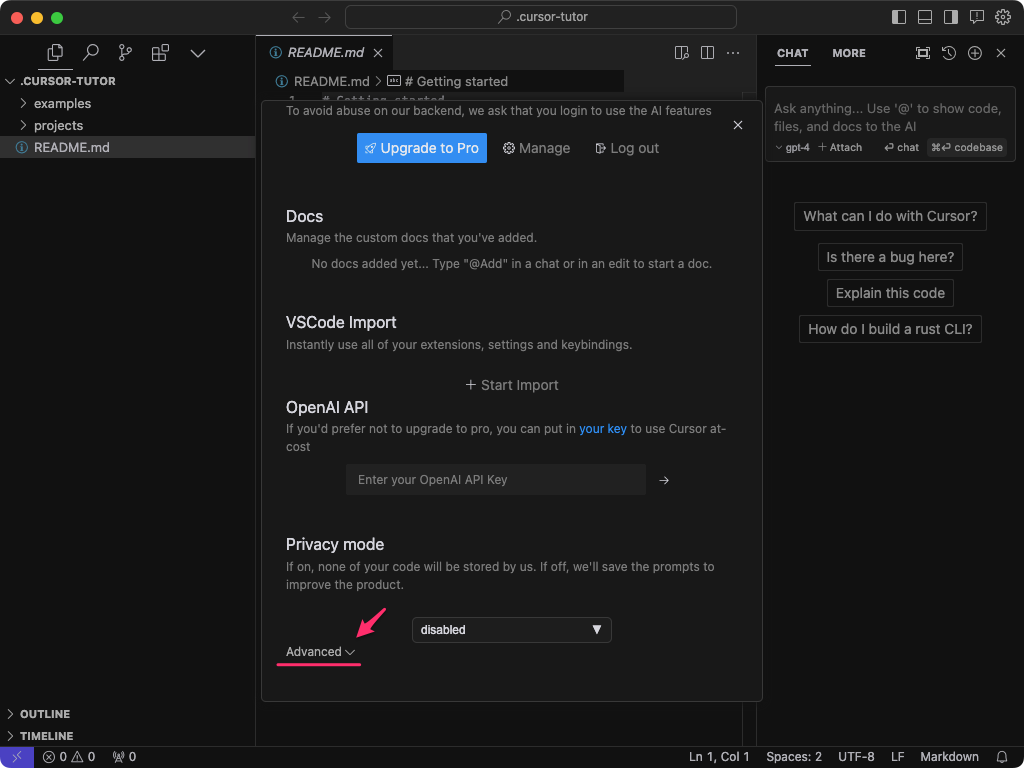Click README.md in the breadcrumb
Screen dimensions: 1024x768
pos(332,82)
